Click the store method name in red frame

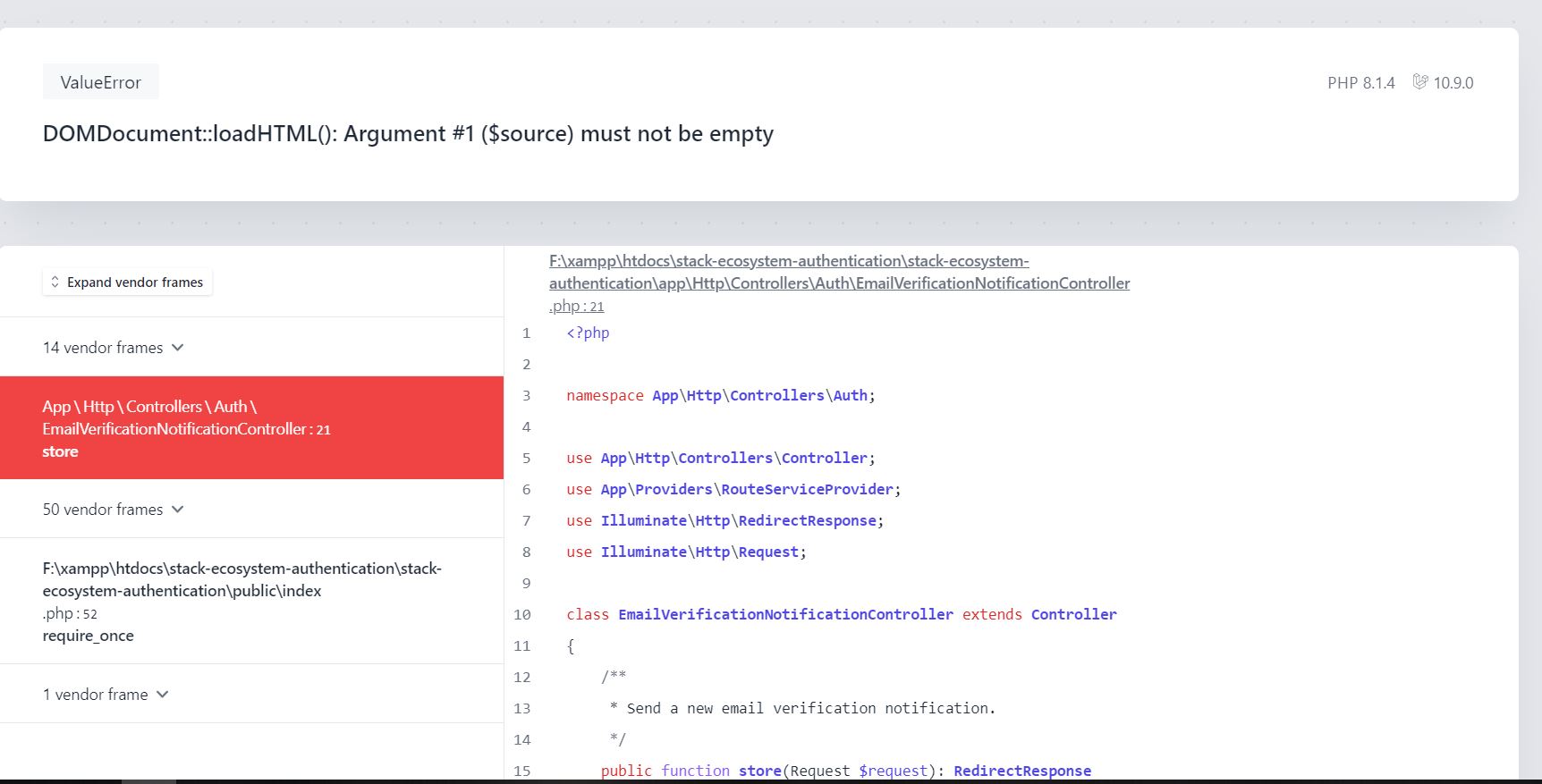[x=60, y=451]
